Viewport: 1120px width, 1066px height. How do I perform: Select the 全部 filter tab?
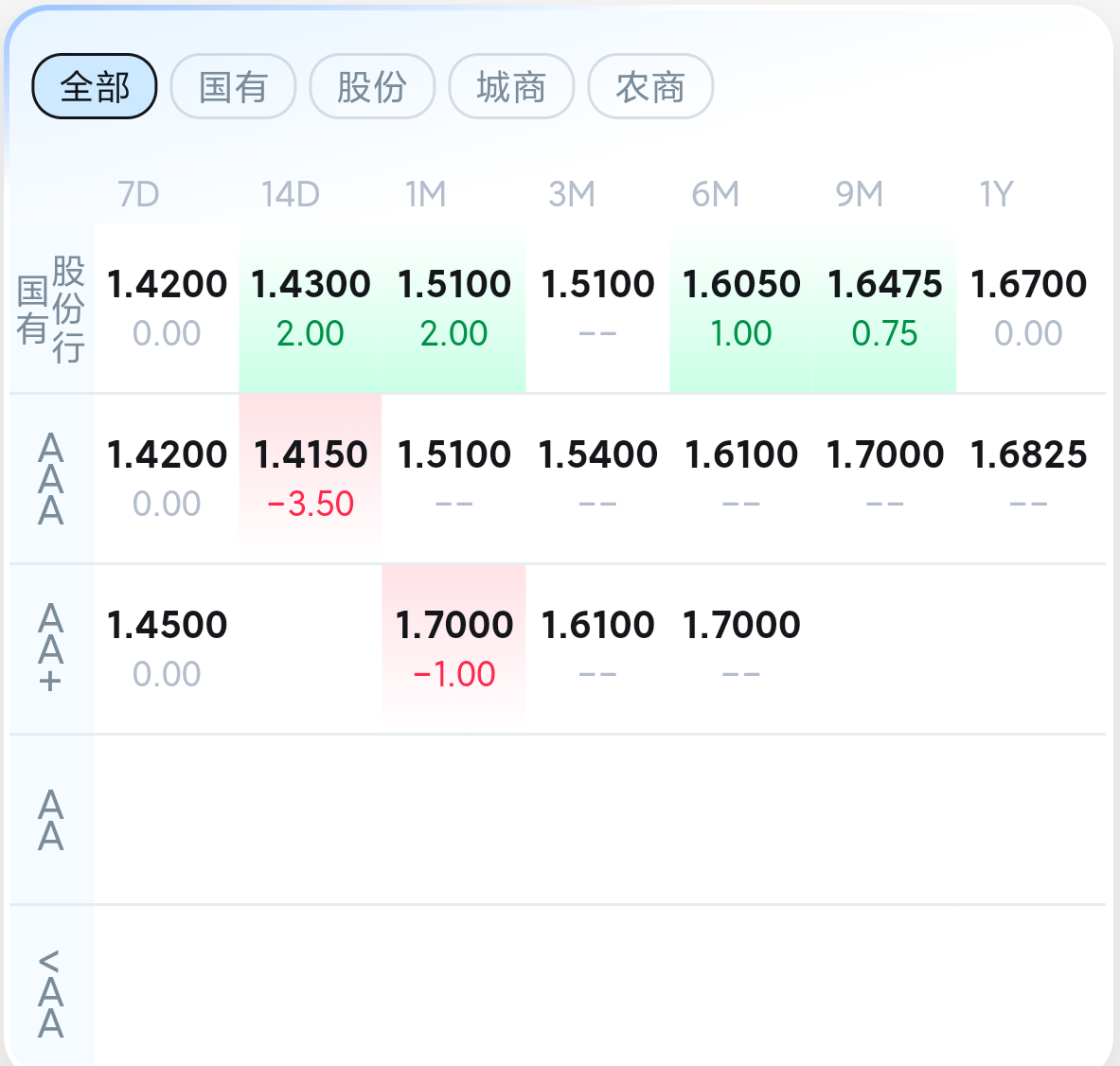coord(95,87)
